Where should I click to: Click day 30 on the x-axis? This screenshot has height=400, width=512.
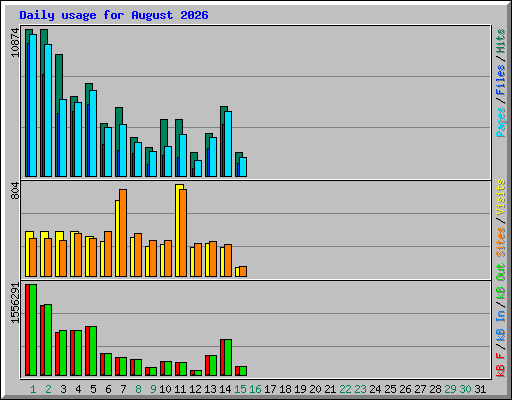[x=465, y=389]
